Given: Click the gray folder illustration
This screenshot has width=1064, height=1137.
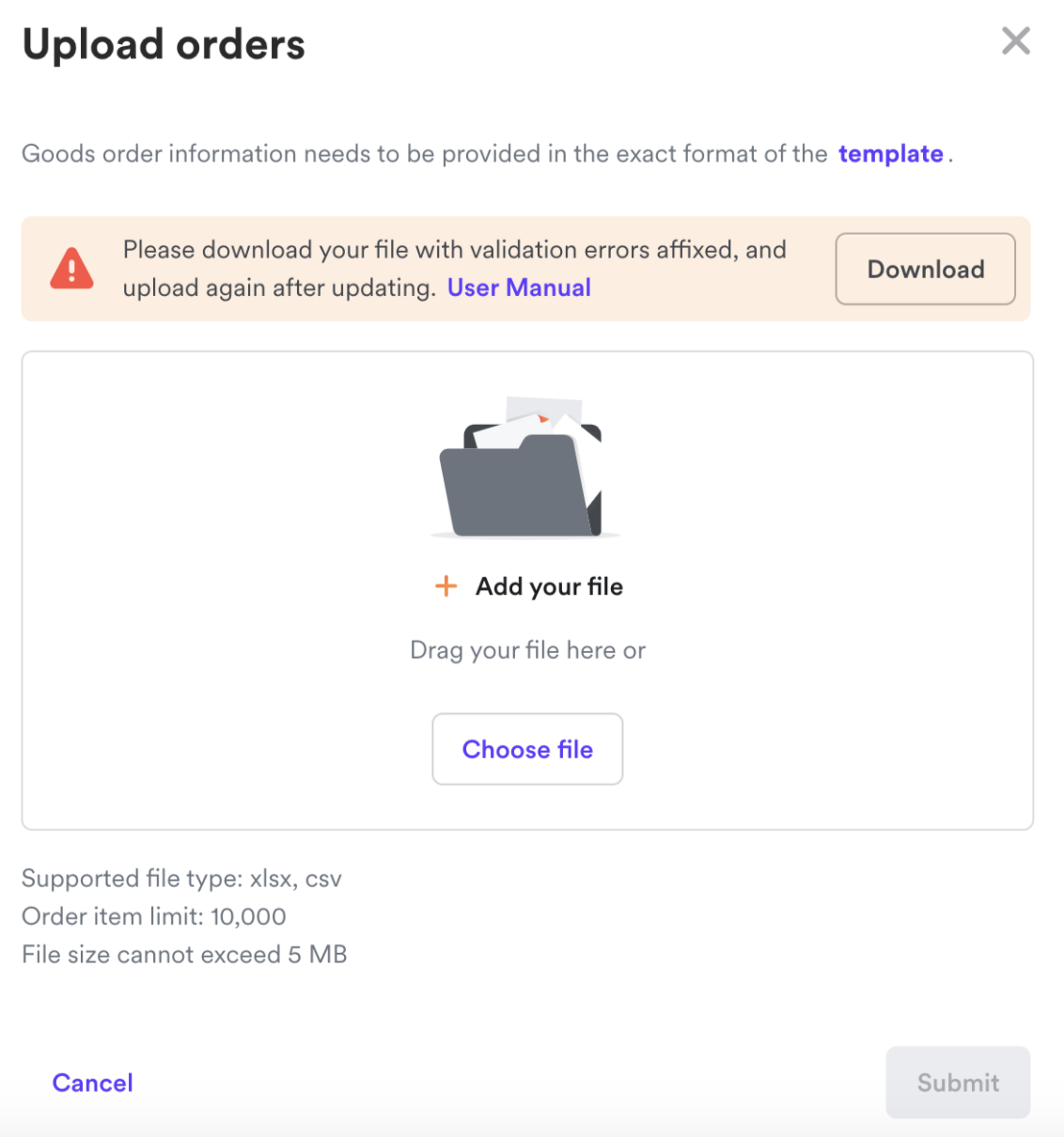Looking at the screenshot, I should click(x=520, y=485).
